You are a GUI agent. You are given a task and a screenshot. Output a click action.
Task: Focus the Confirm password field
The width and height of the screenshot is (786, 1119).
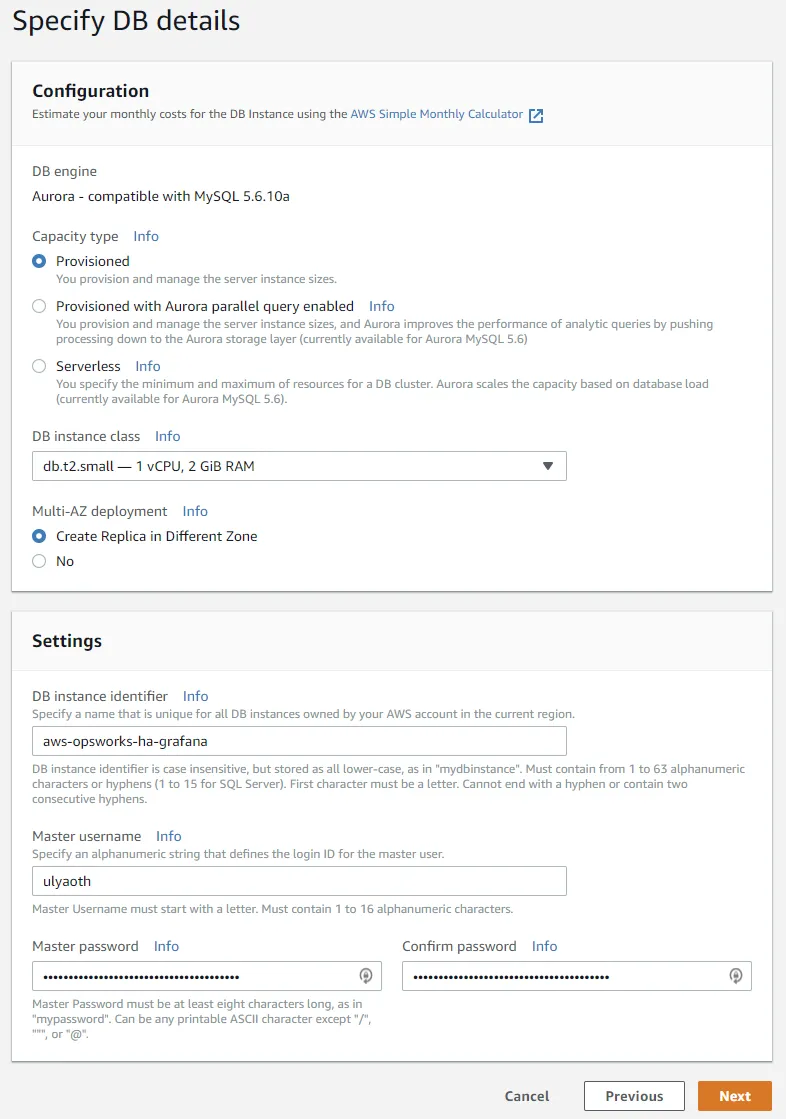(x=565, y=976)
